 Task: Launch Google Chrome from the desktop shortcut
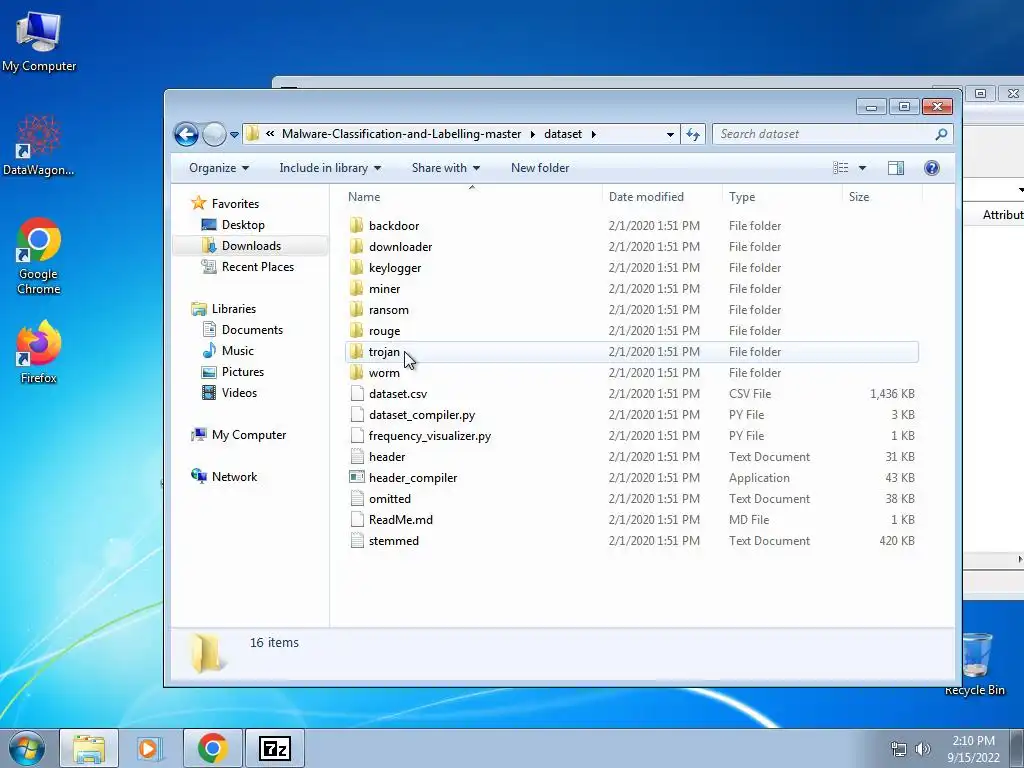(x=39, y=256)
